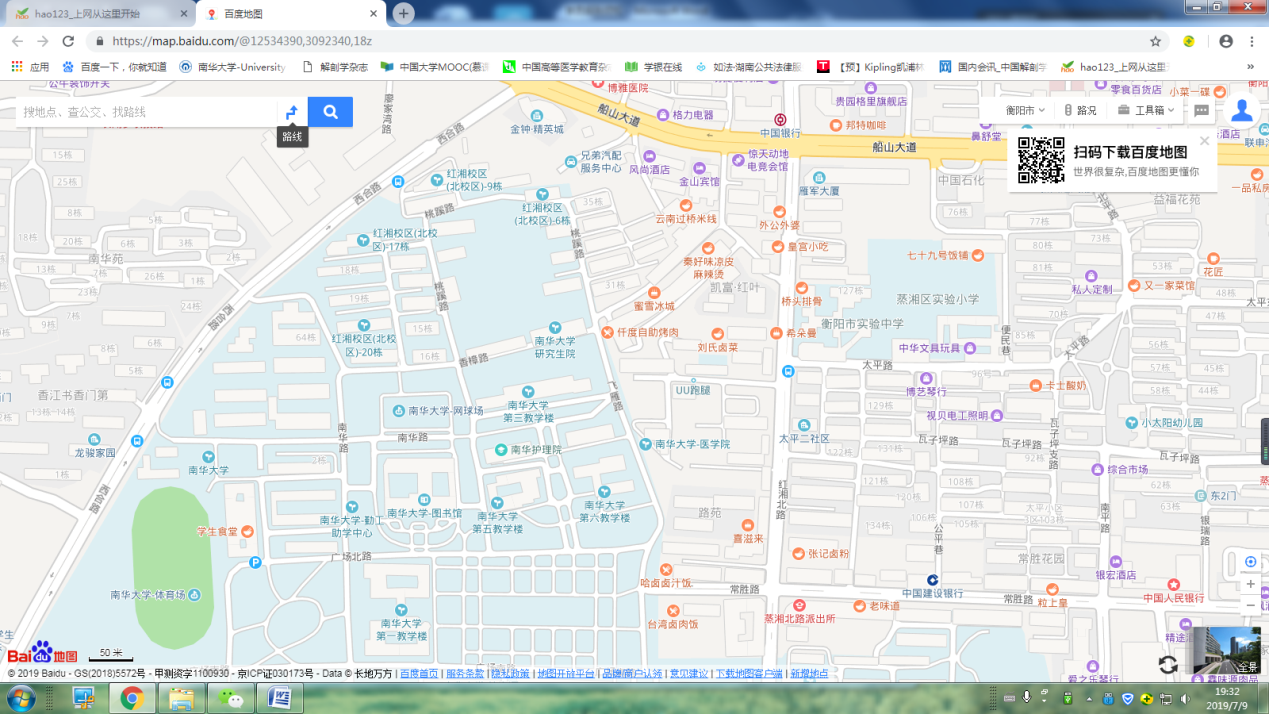Click the map search input field
Image resolution: width=1269 pixels, height=714 pixels.
click(x=145, y=112)
